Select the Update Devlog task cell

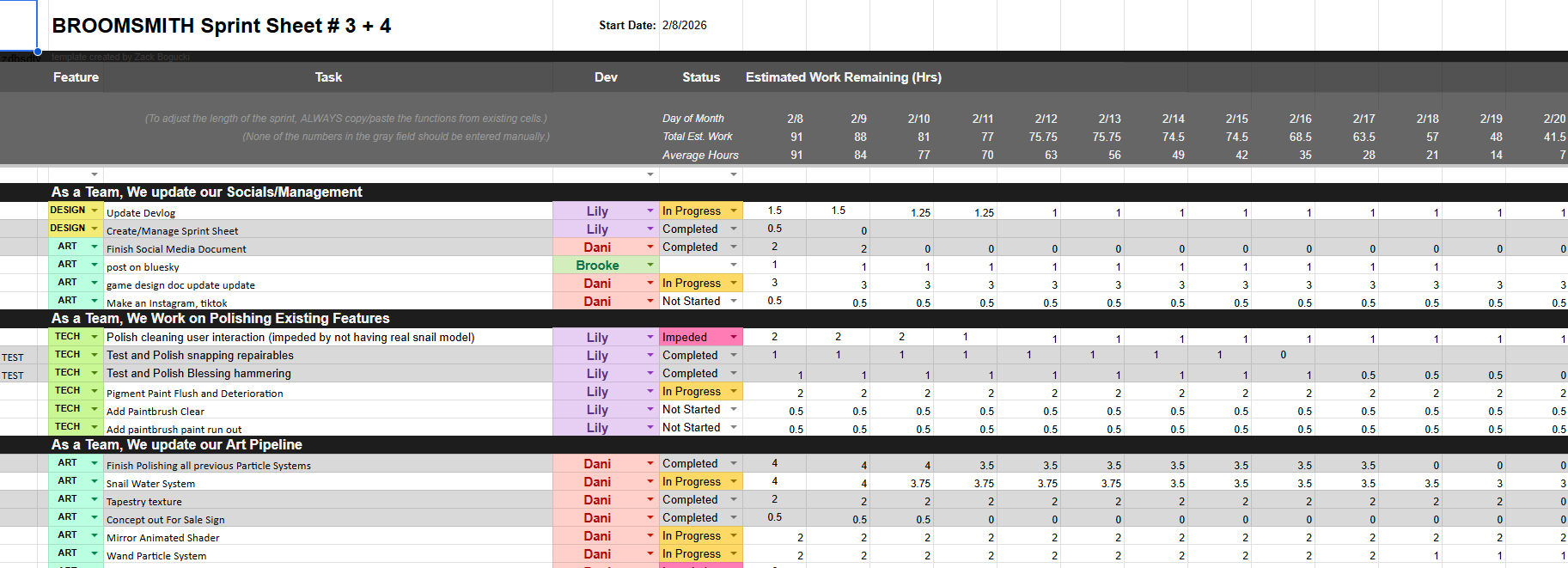click(328, 211)
